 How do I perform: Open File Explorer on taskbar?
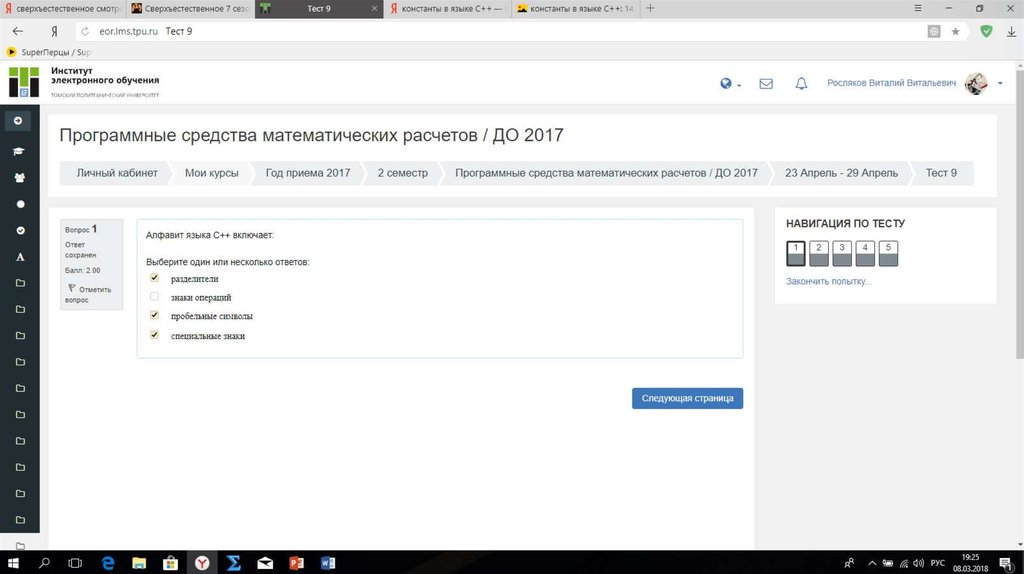pos(139,563)
